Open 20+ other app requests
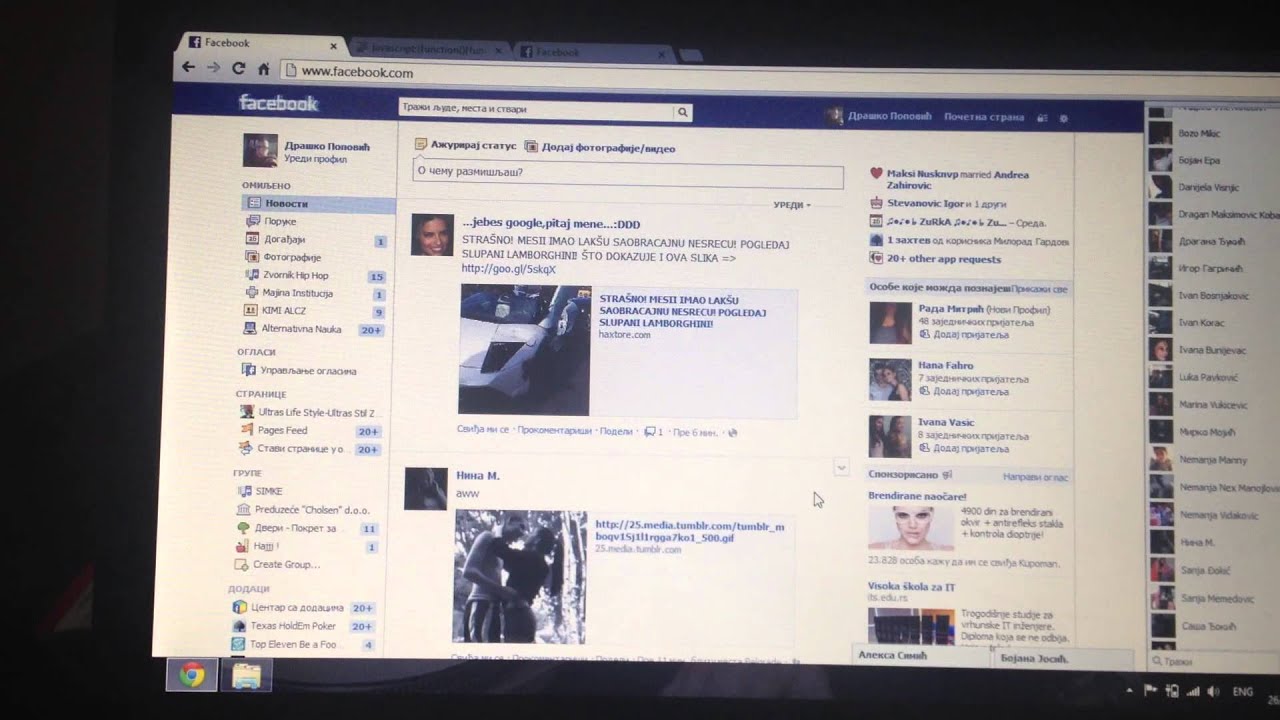 pos(944,259)
